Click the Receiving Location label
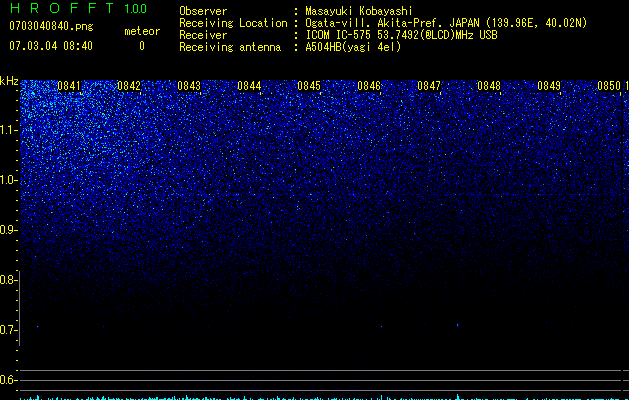The image size is (629, 400). click(233, 23)
